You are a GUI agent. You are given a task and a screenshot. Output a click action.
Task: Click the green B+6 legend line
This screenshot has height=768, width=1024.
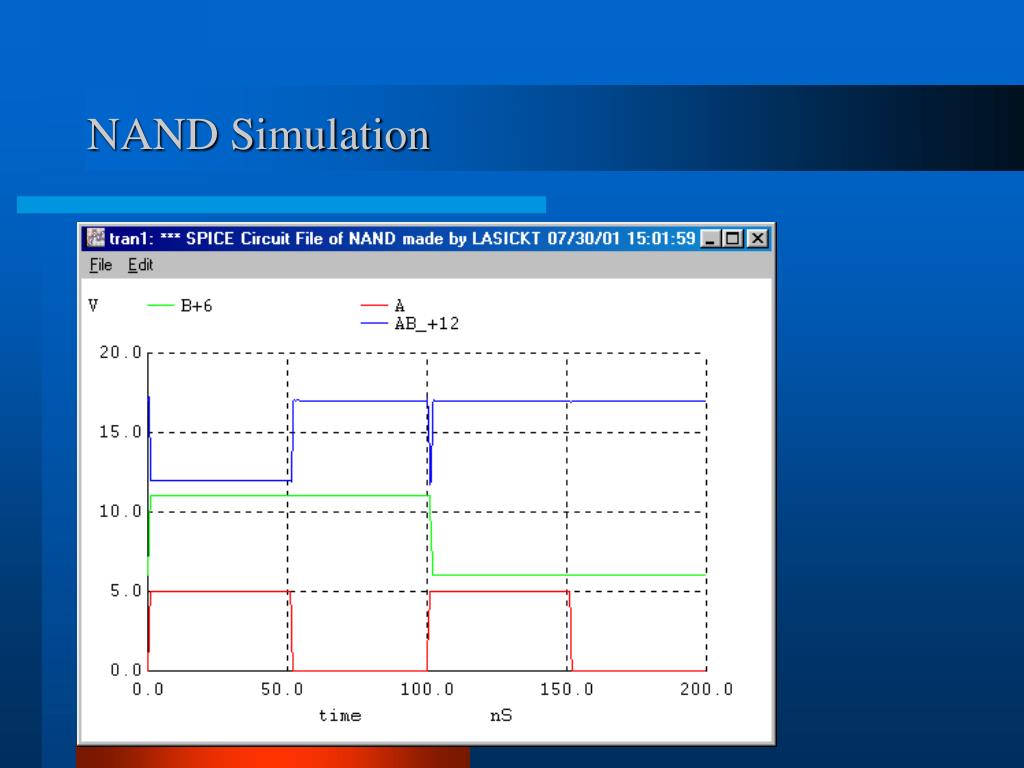(161, 306)
